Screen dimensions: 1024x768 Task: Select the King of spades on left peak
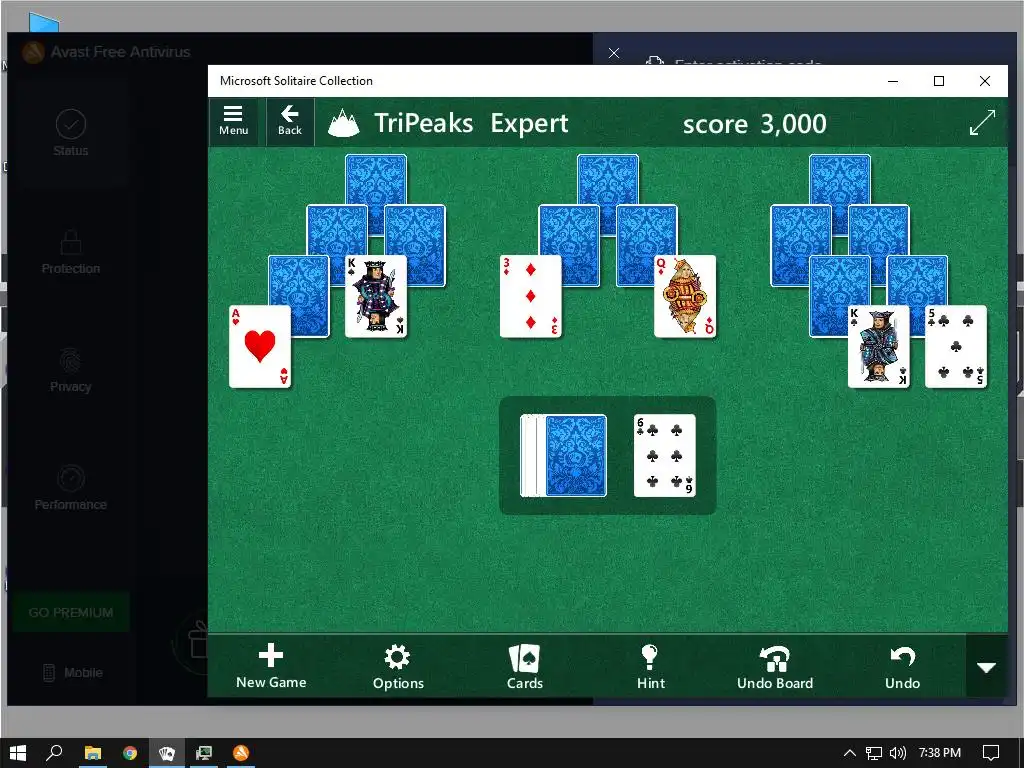376,296
